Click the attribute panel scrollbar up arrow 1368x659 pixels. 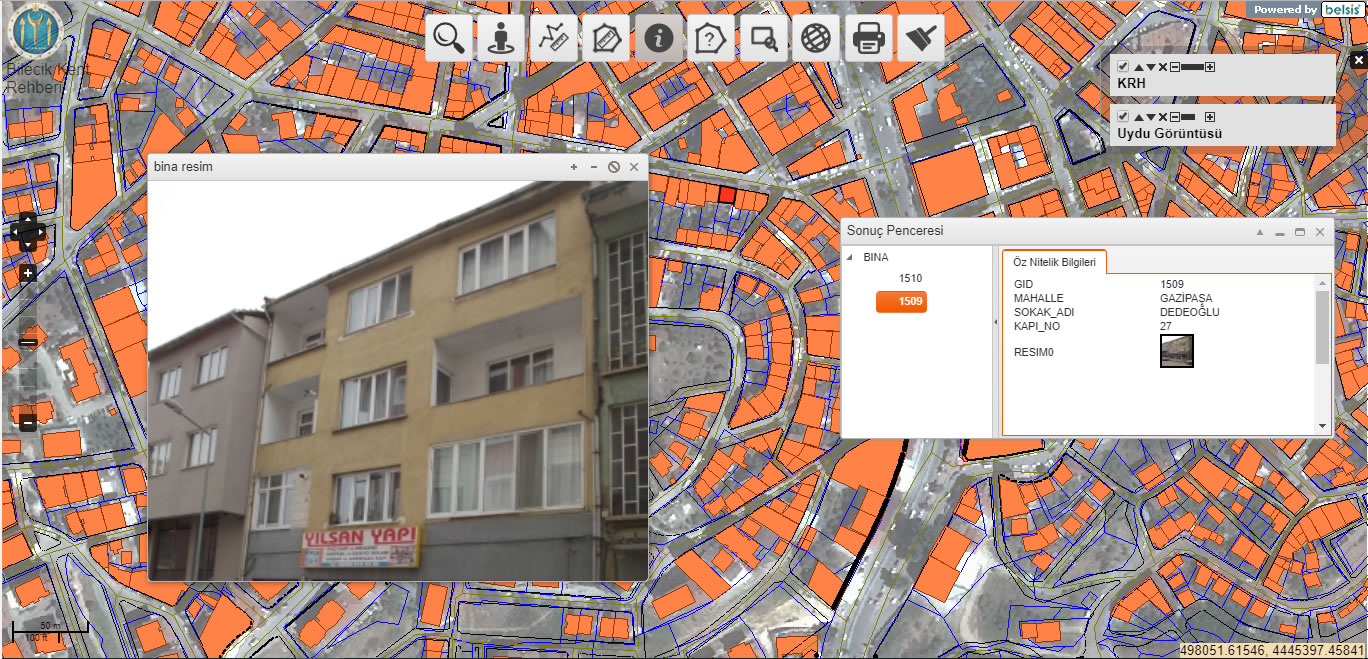click(x=1323, y=284)
